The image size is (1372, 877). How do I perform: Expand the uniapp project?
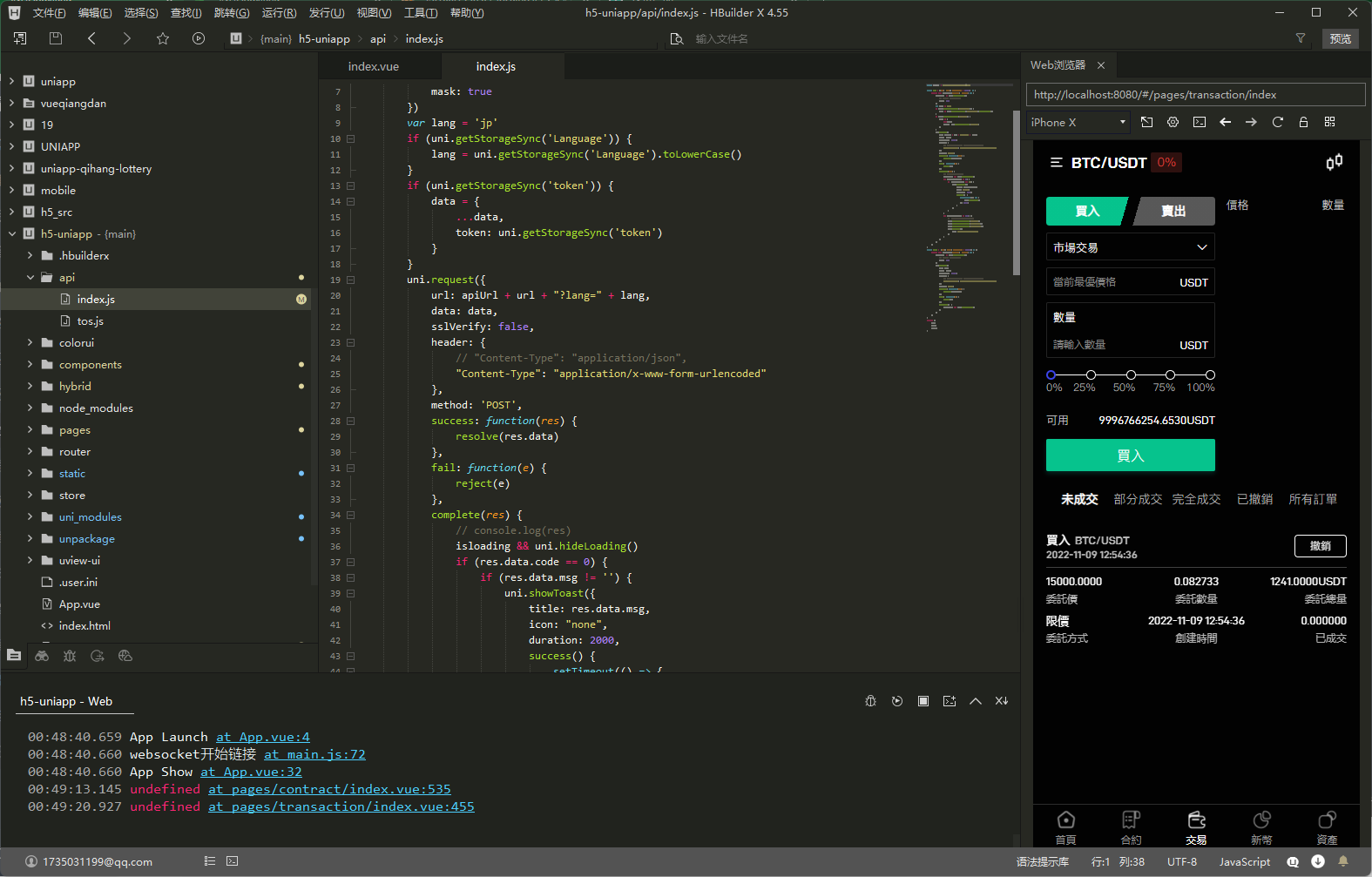(x=11, y=81)
